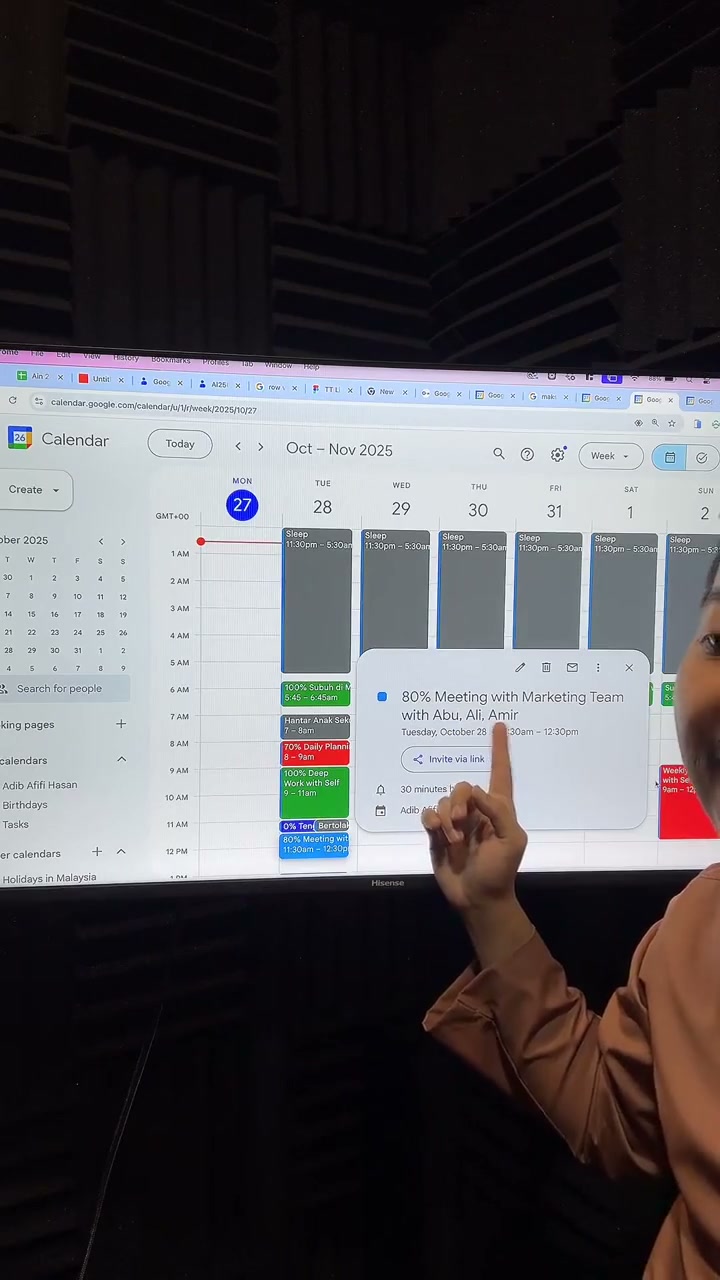Switch to Tasks view checkmark icon
Viewport: 720px width, 1280px height.
coord(701,458)
